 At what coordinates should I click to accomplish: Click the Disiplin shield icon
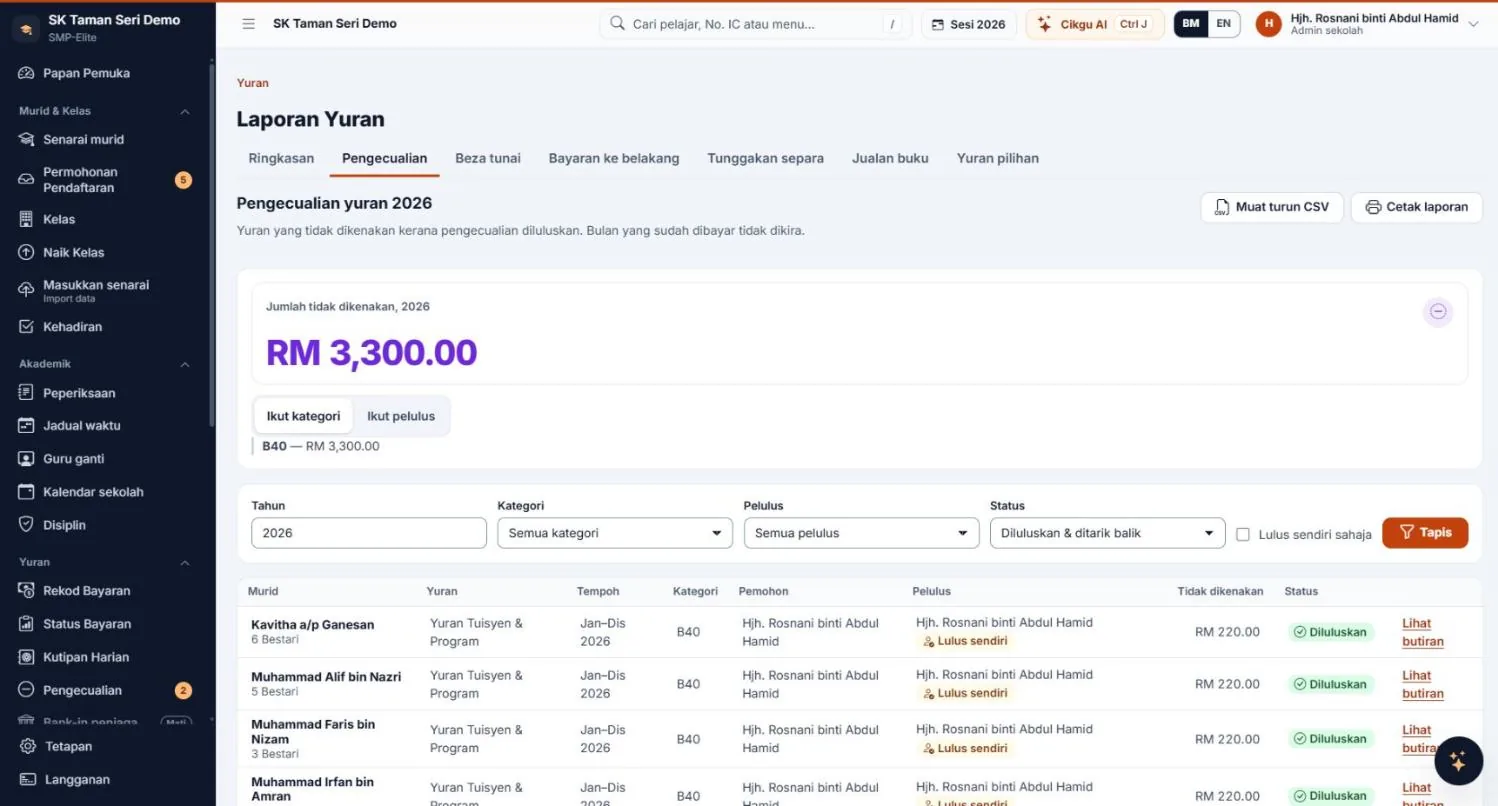[27, 525]
